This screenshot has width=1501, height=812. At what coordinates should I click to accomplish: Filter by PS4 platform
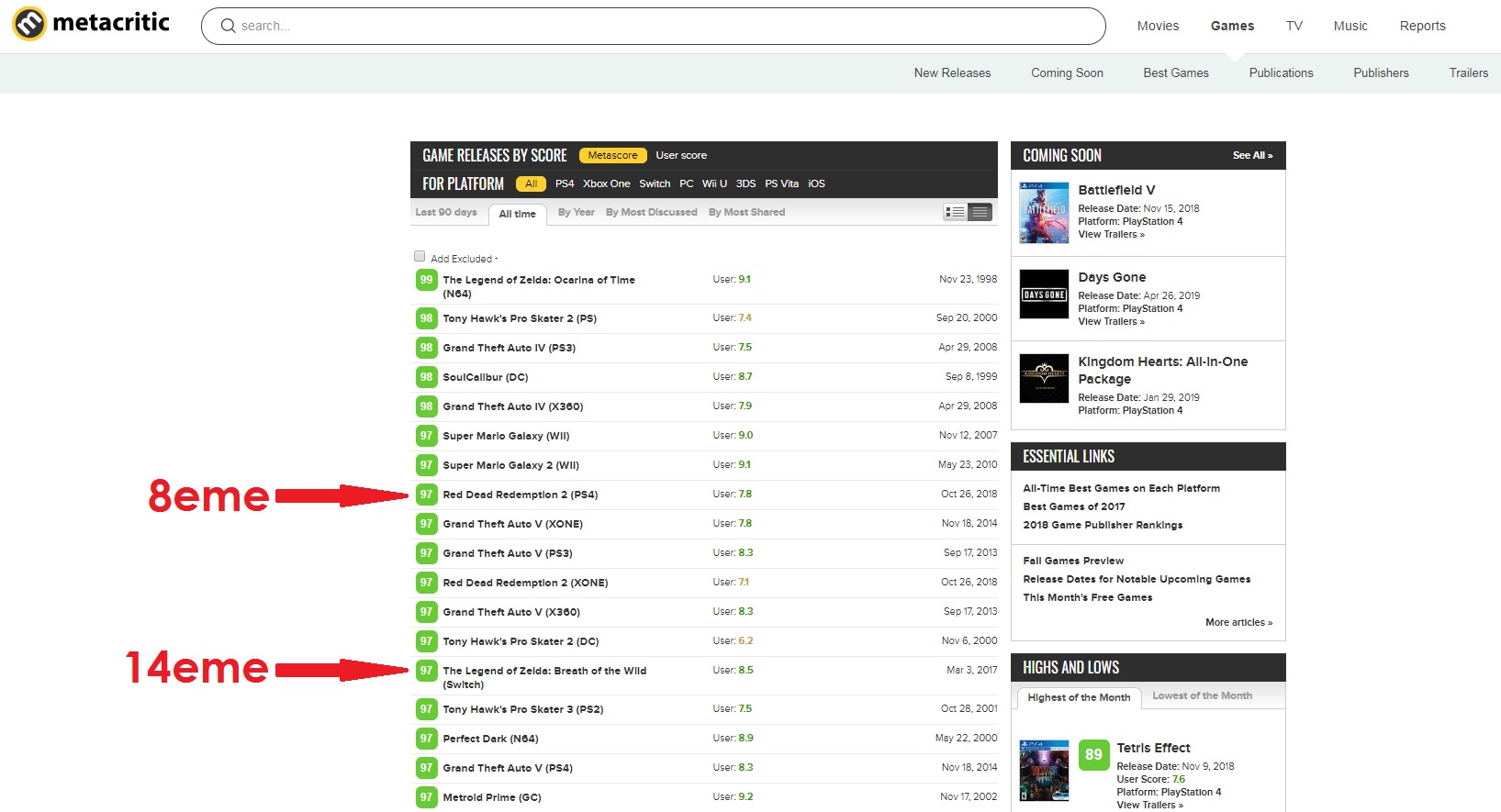(x=565, y=184)
